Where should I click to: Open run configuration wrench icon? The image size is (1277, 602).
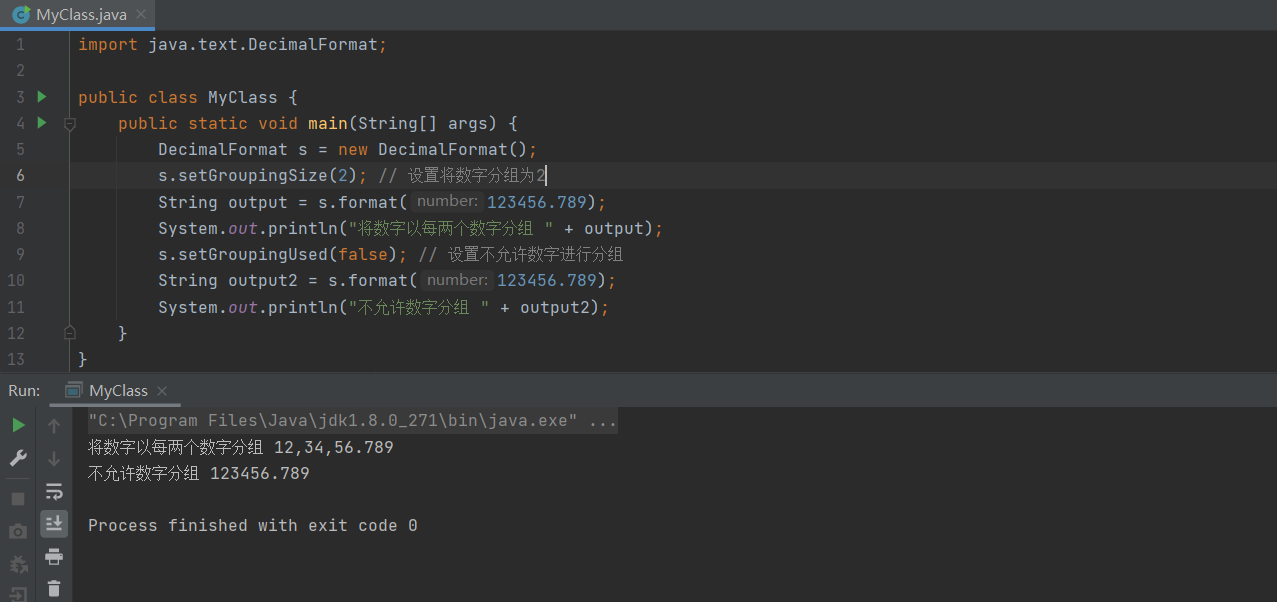pos(18,458)
